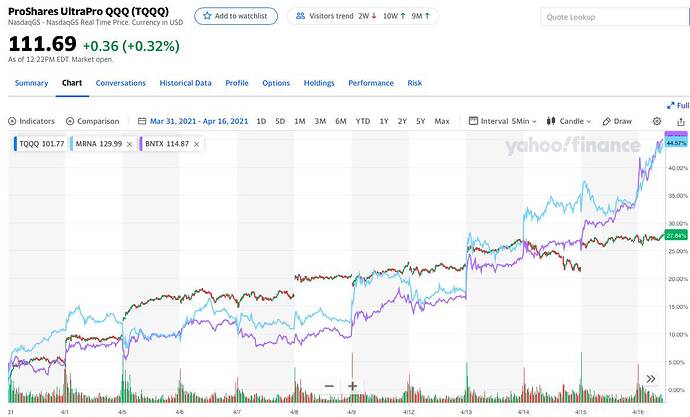This screenshot has width=690, height=417.
Task: Expand the Interval 5Min dropdown
Action: point(503,121)
